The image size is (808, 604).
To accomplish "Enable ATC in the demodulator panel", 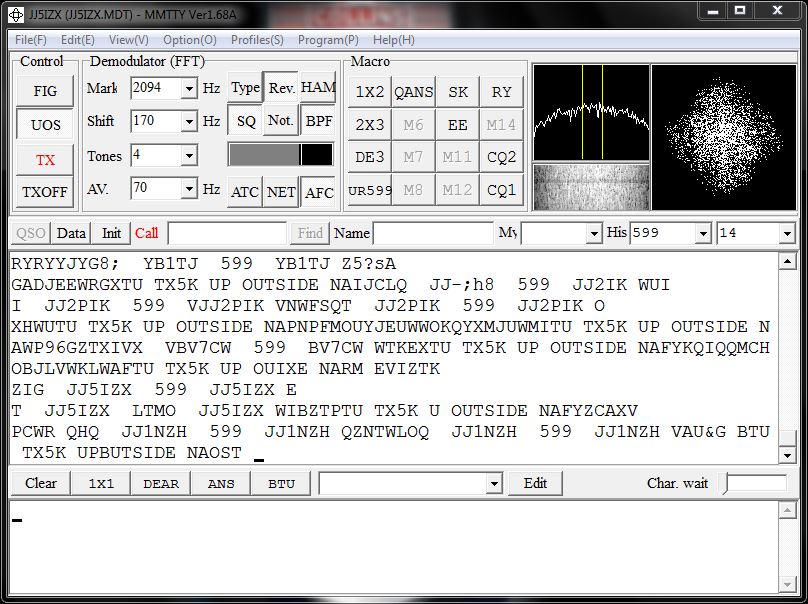I will click(245, 192).
